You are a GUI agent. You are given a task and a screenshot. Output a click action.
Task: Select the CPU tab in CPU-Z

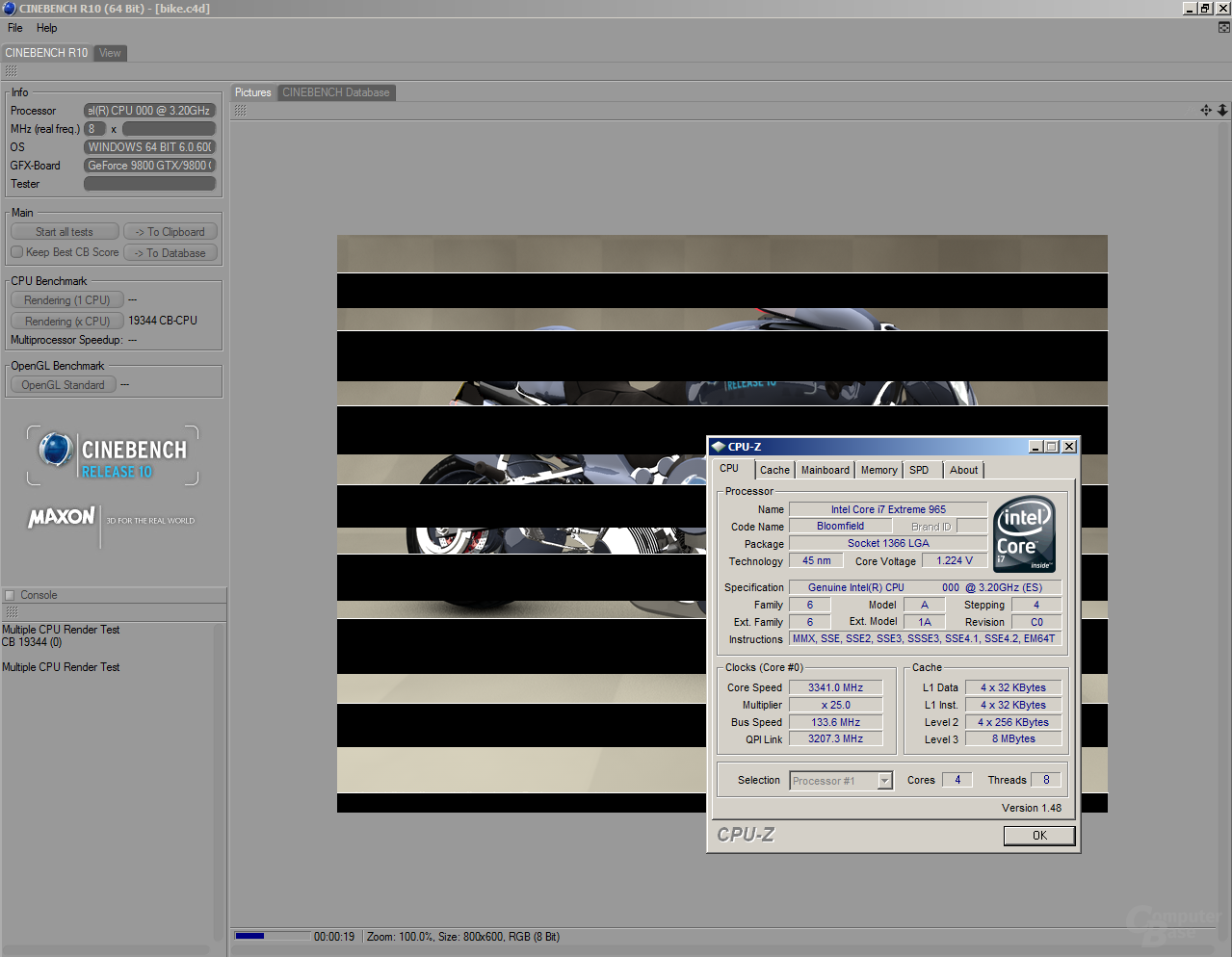729,469
